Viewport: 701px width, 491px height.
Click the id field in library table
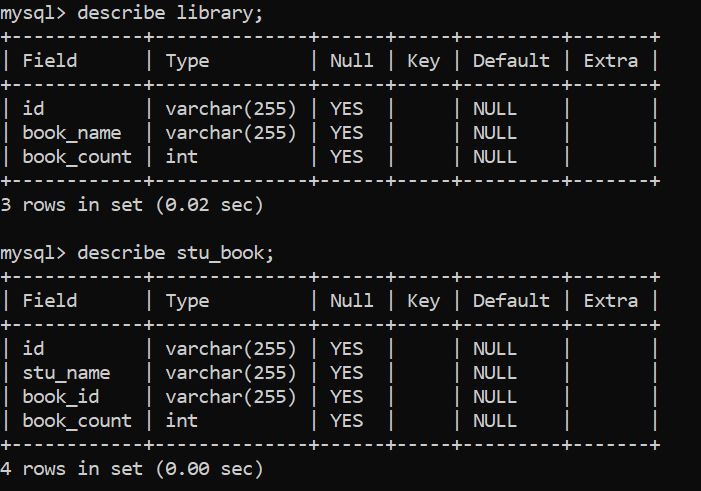point(34,109)
